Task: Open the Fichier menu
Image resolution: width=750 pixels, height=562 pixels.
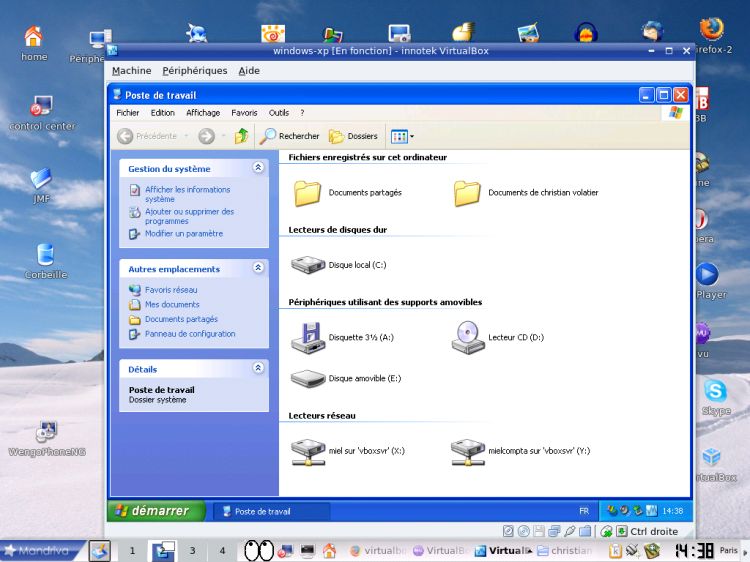Action: 128,113
